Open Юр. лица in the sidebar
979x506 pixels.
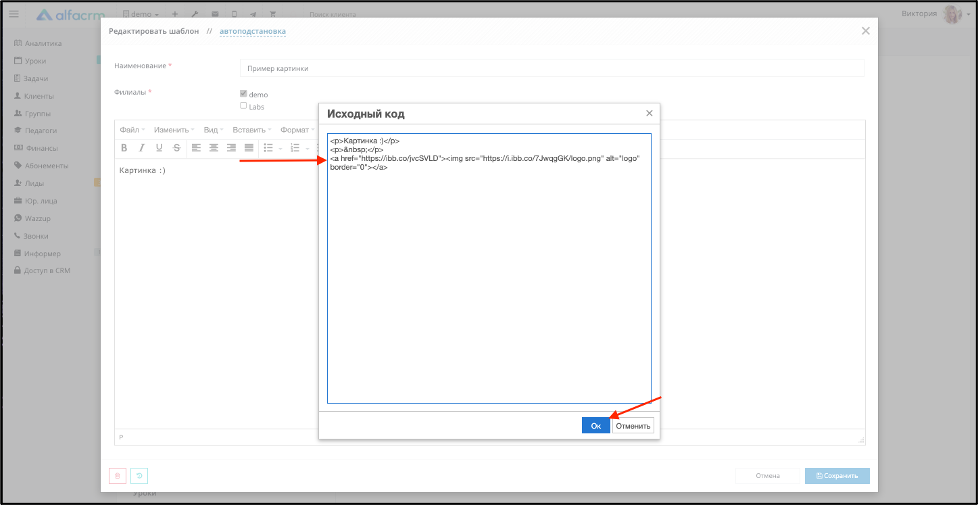coord(36,201)
